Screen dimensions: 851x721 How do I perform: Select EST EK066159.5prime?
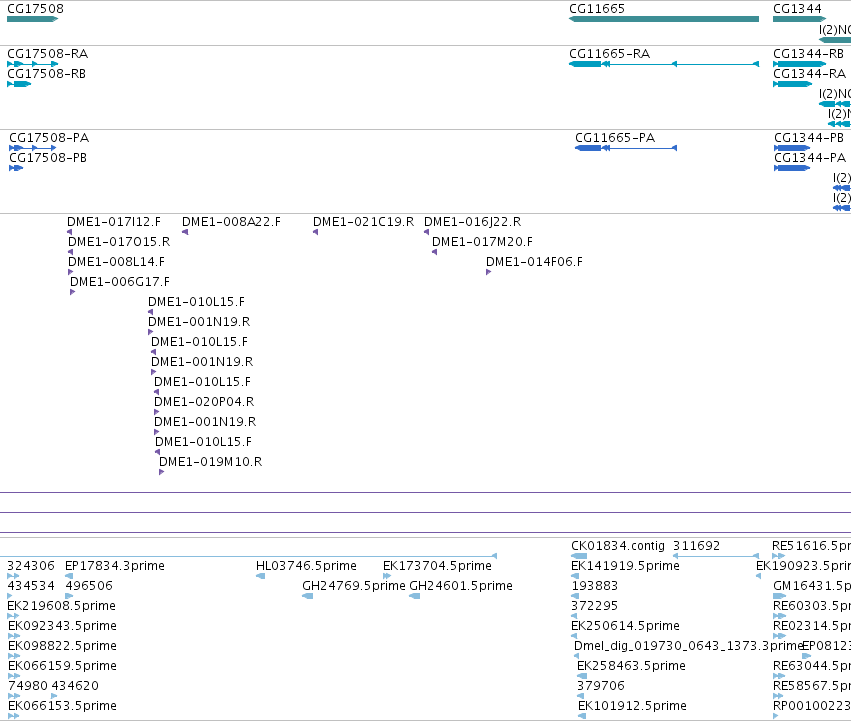click(x=14, y=676)
